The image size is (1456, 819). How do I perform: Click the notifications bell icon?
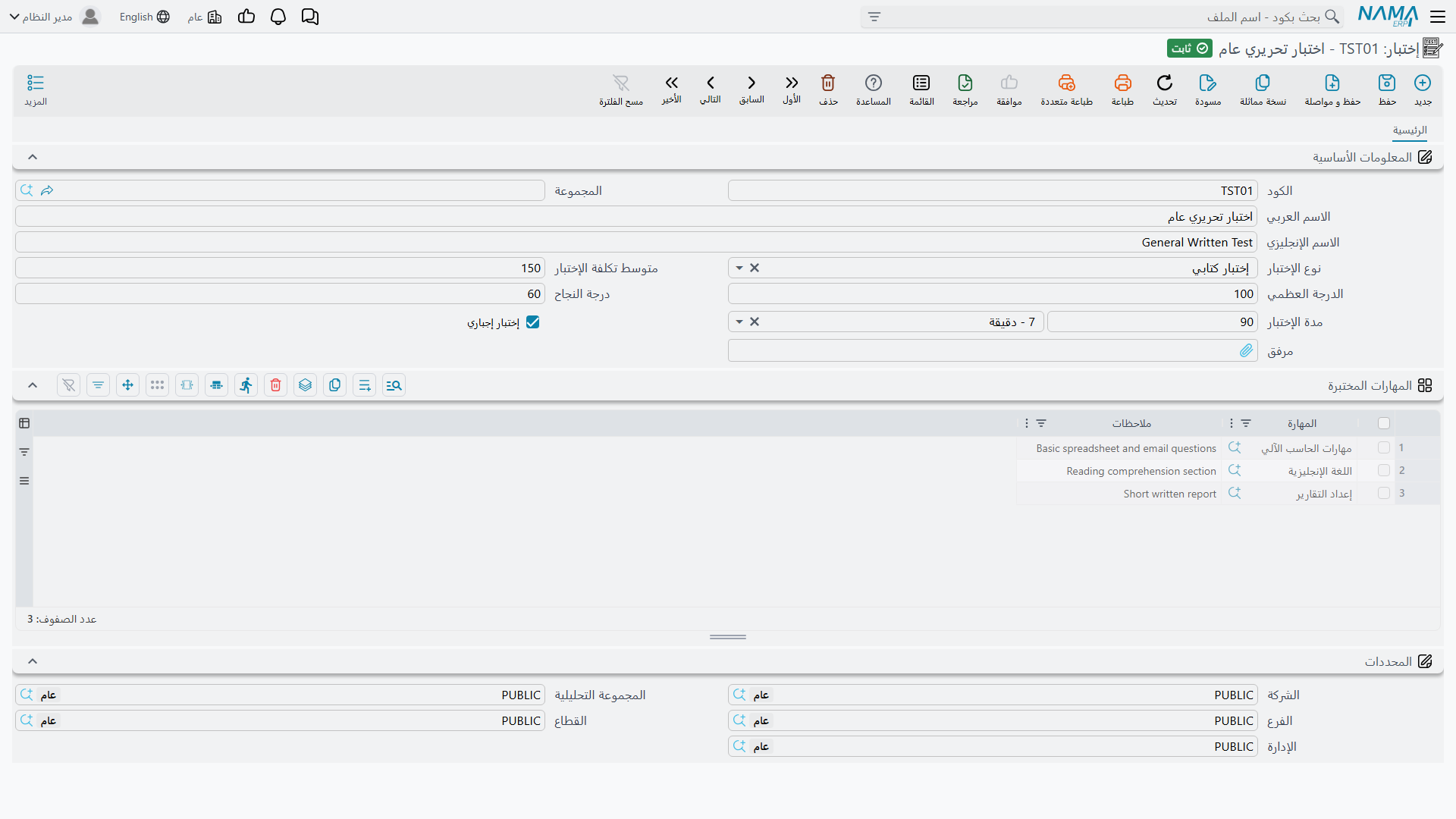[278, 17]
